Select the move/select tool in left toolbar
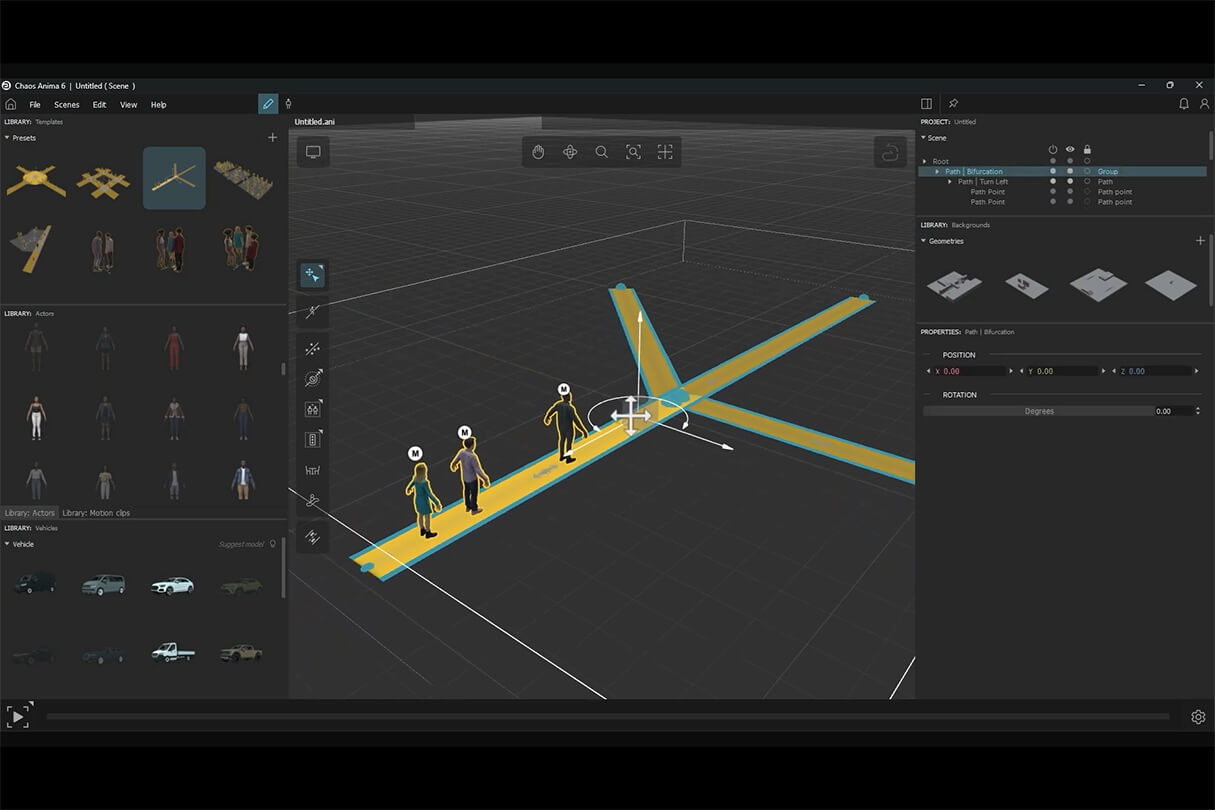The width and height of the screenshot is (1215, 810). coord(313,275)
